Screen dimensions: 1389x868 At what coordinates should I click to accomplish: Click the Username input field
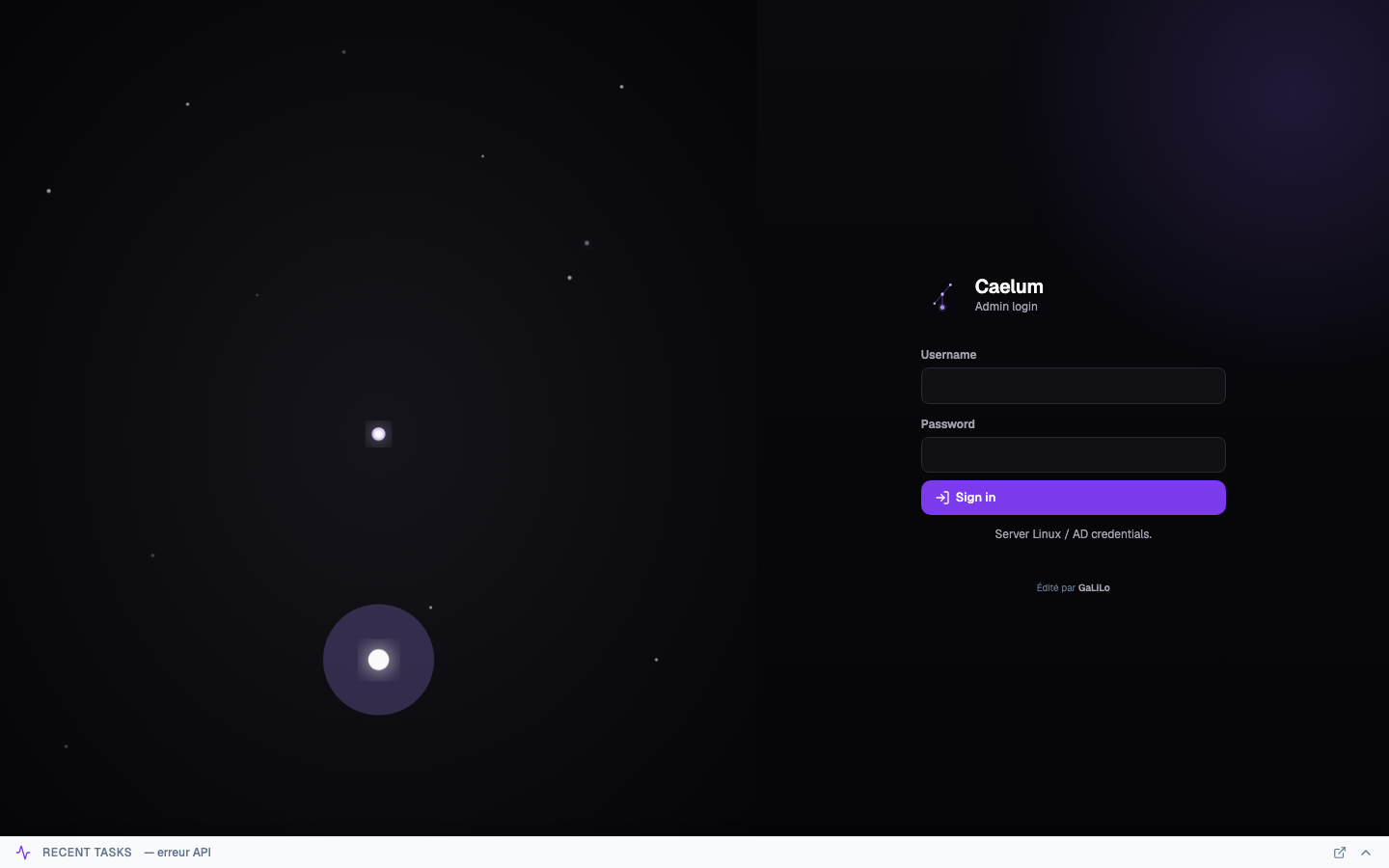pyautogui.click(x=1073, y=386)
